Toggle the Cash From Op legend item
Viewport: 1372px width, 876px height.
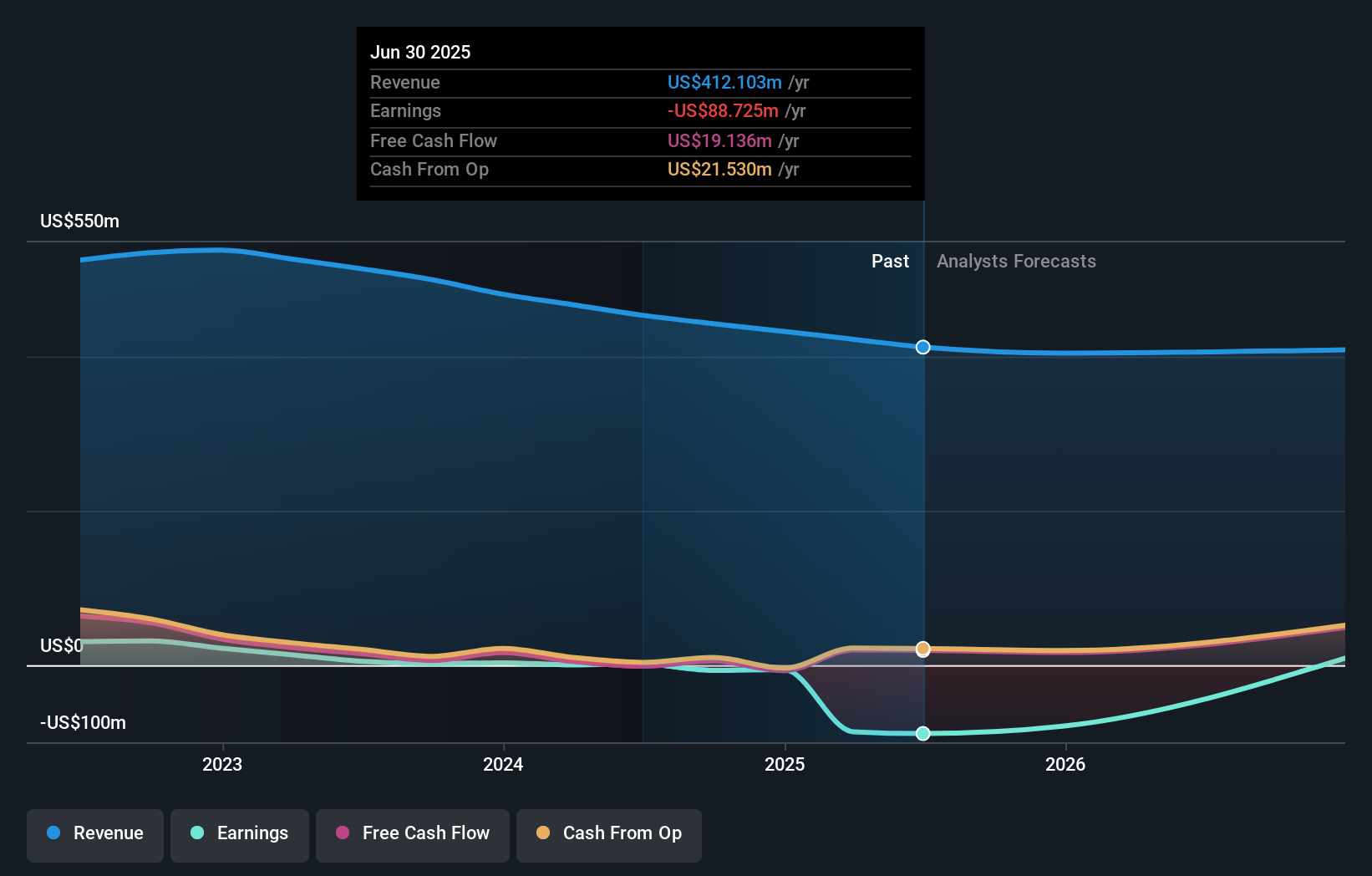click(x=608, y=833)
